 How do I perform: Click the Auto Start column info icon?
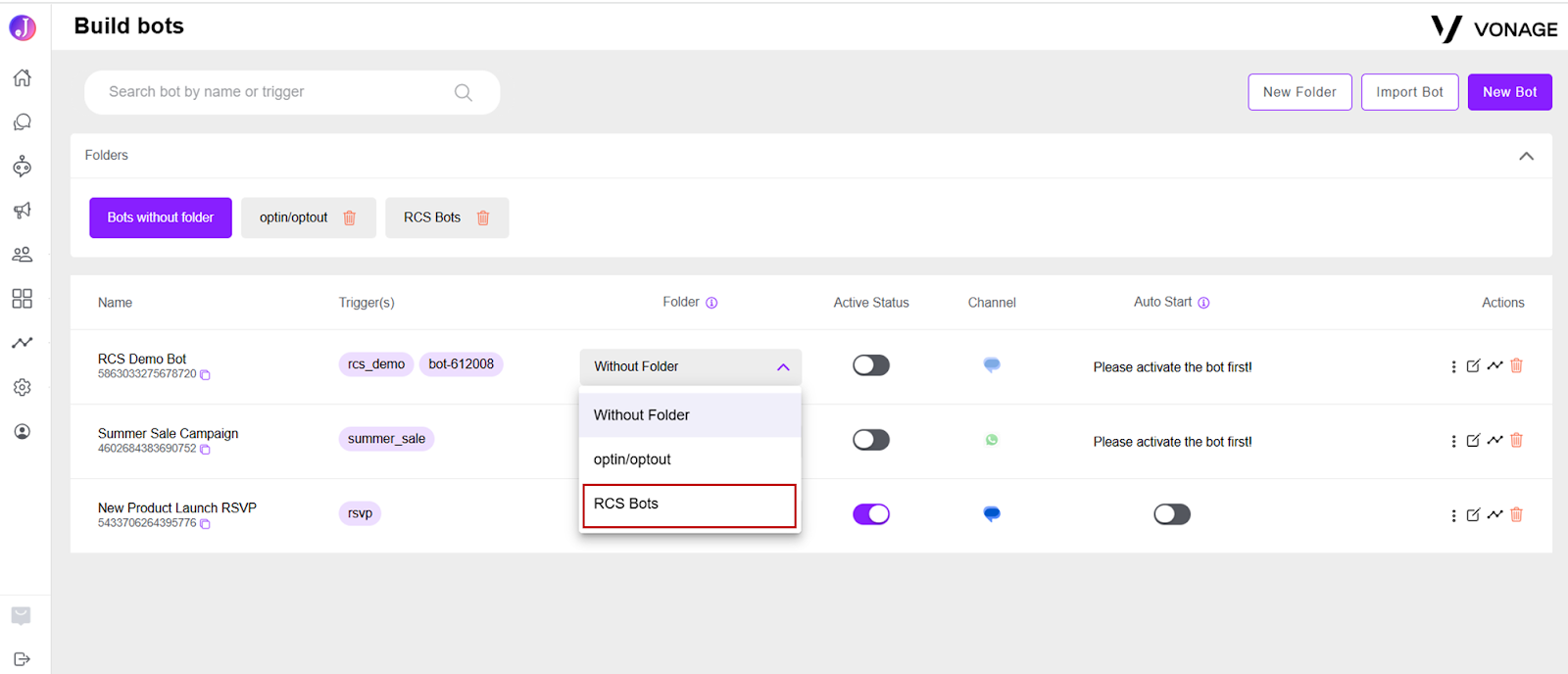(1203, 303)
